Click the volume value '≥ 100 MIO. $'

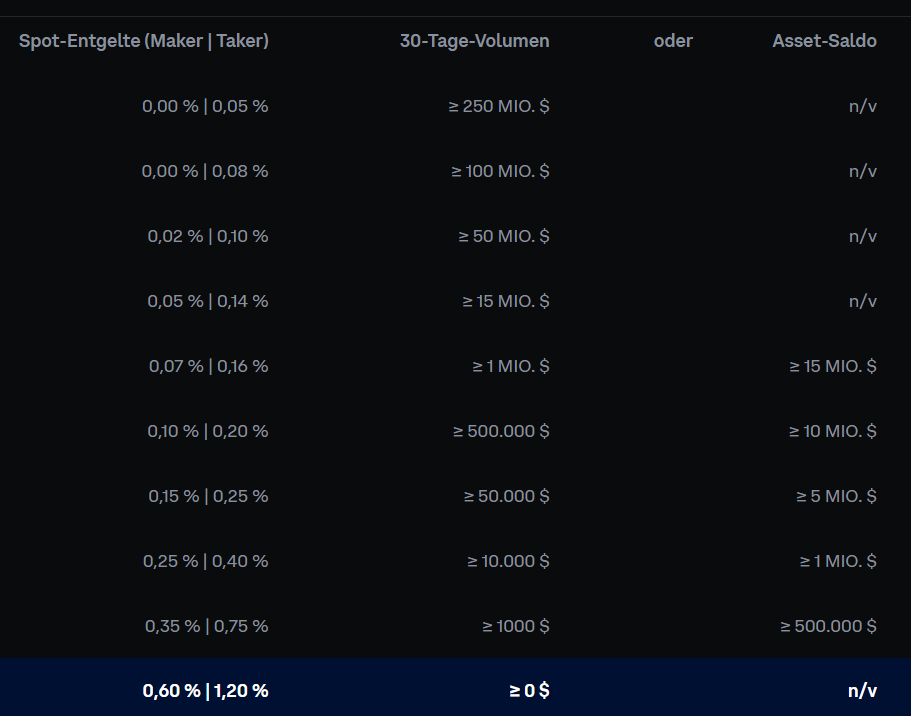pos(500,171)
